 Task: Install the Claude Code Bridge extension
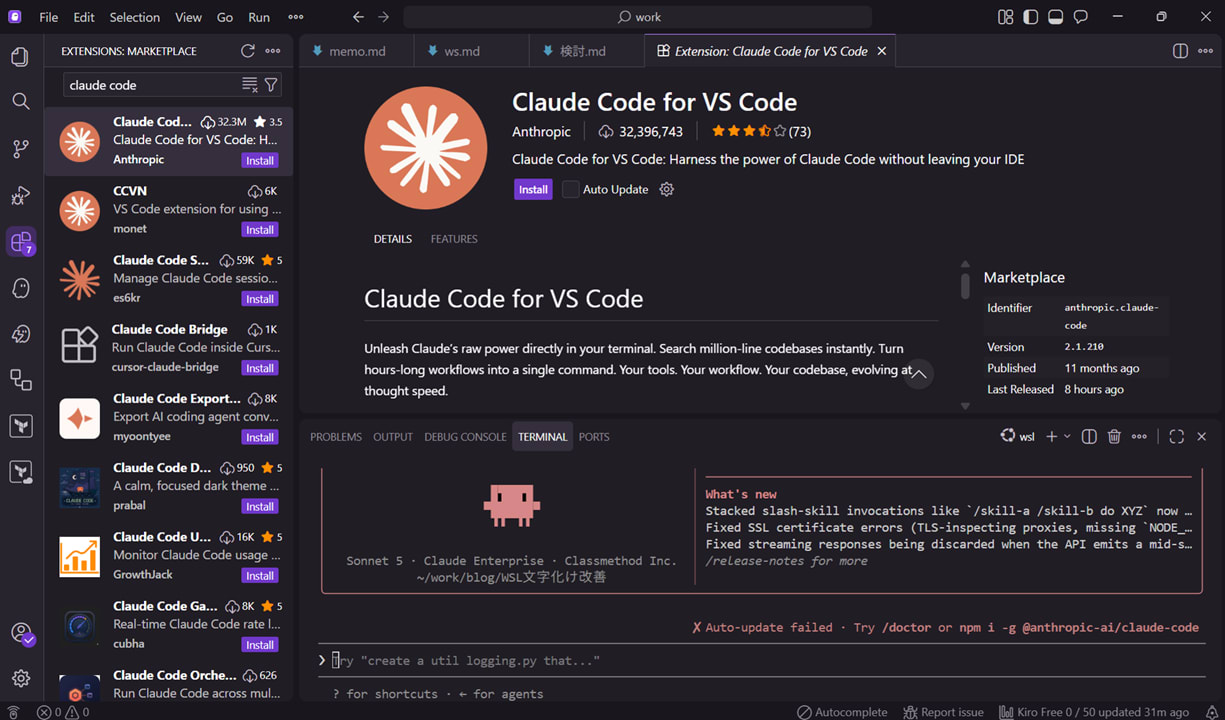pyautogui.click(x=260, y=368)
